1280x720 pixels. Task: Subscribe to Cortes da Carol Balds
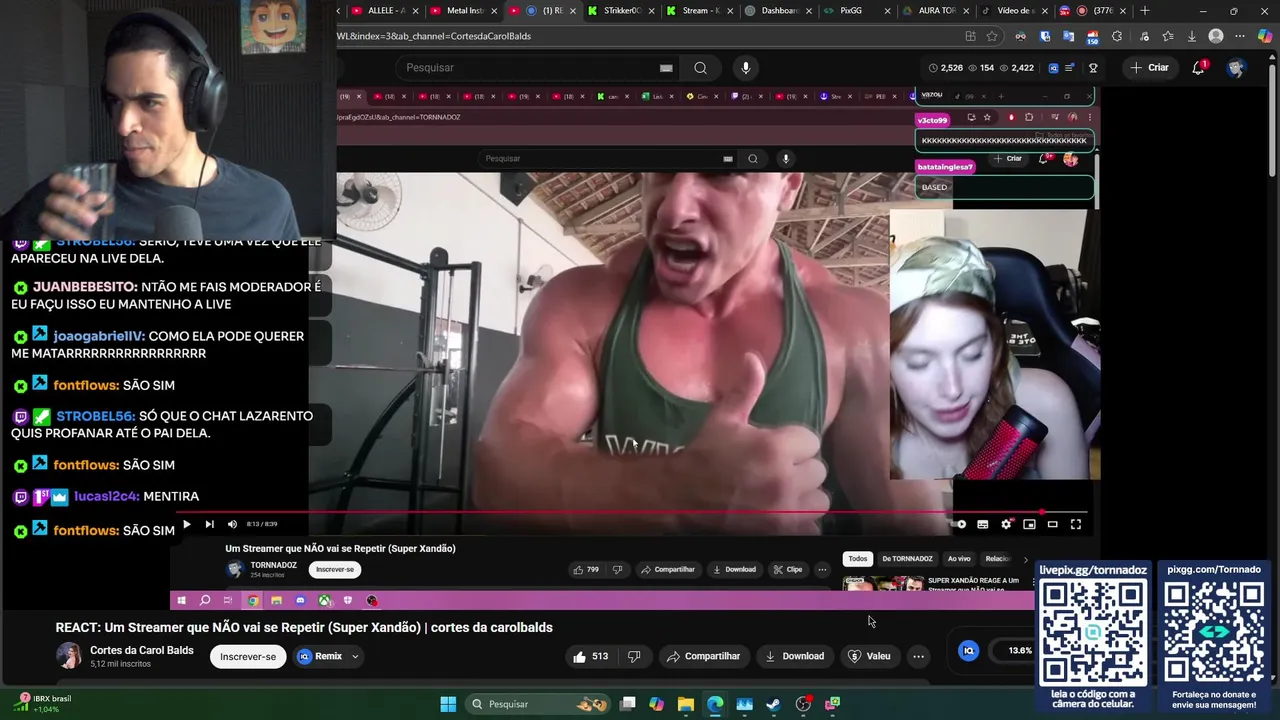click(x=248, y=656)
